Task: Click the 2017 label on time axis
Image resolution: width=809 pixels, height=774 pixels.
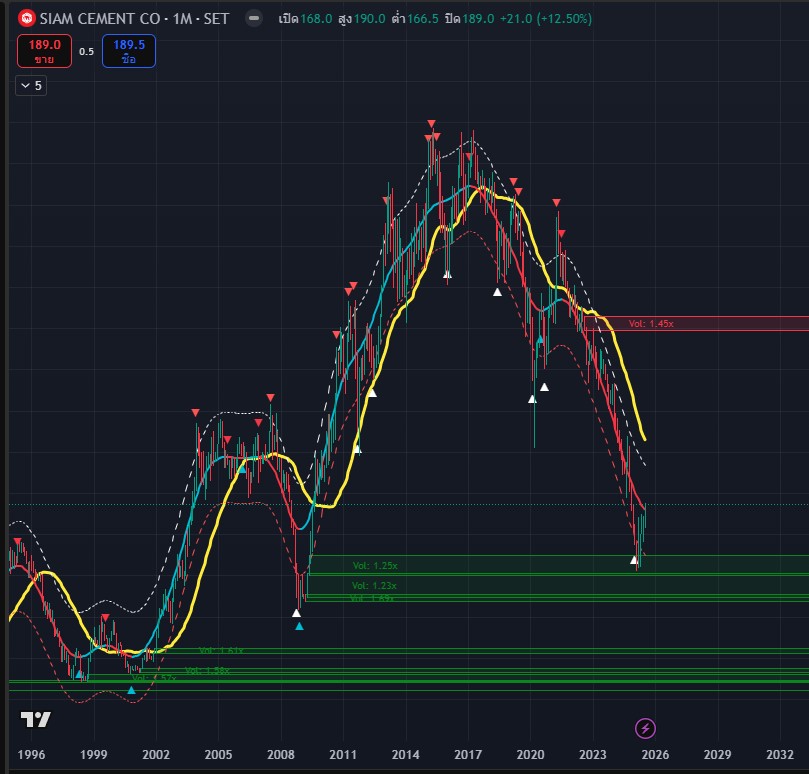Action: tap(468, 754)
